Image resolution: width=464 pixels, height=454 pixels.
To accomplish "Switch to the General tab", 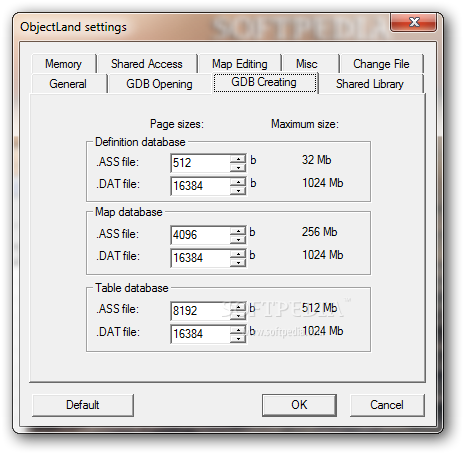I will pos(68,84).
